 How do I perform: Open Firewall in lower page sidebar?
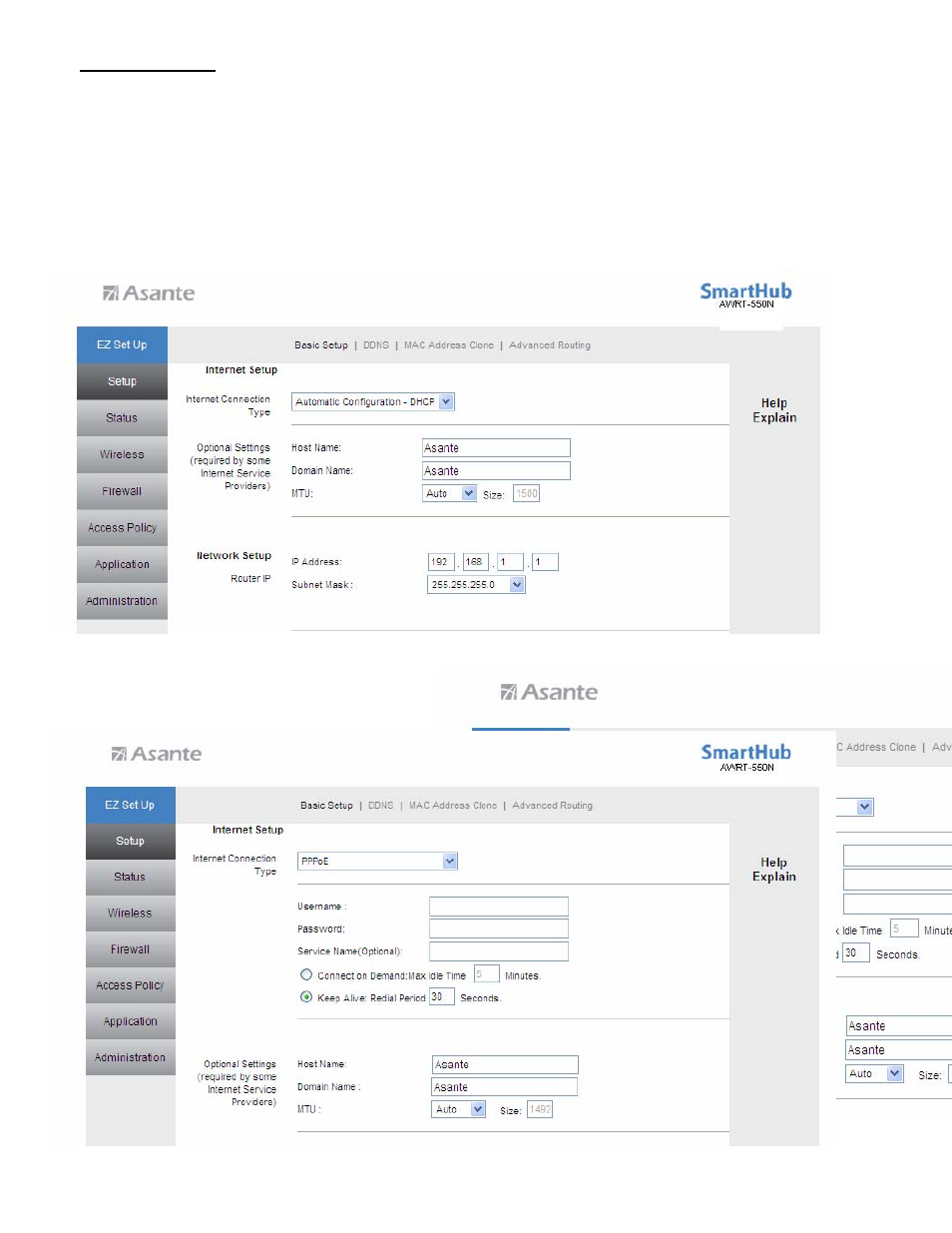[130, 949]
